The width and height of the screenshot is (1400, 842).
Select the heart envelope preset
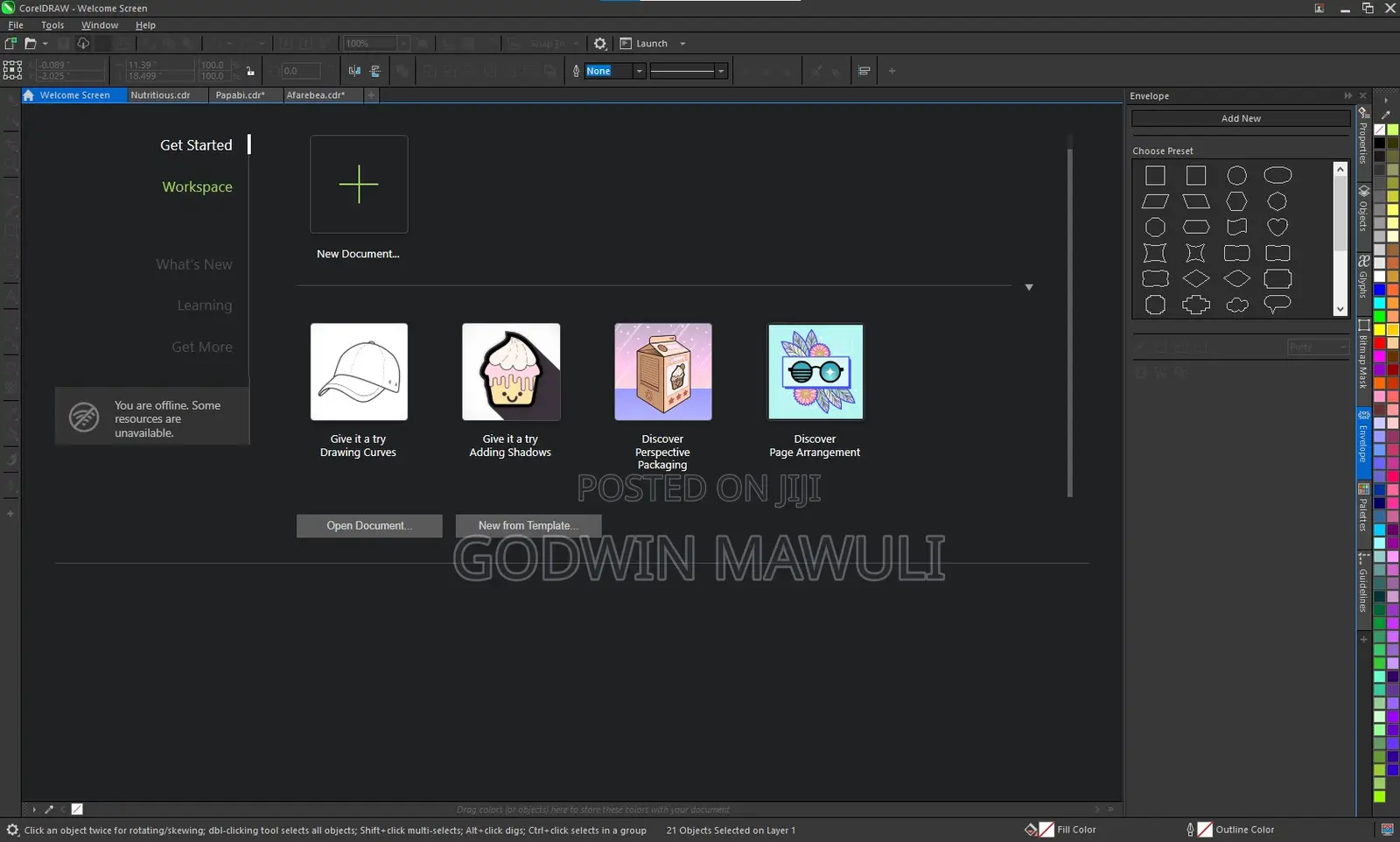(1277, 227)
